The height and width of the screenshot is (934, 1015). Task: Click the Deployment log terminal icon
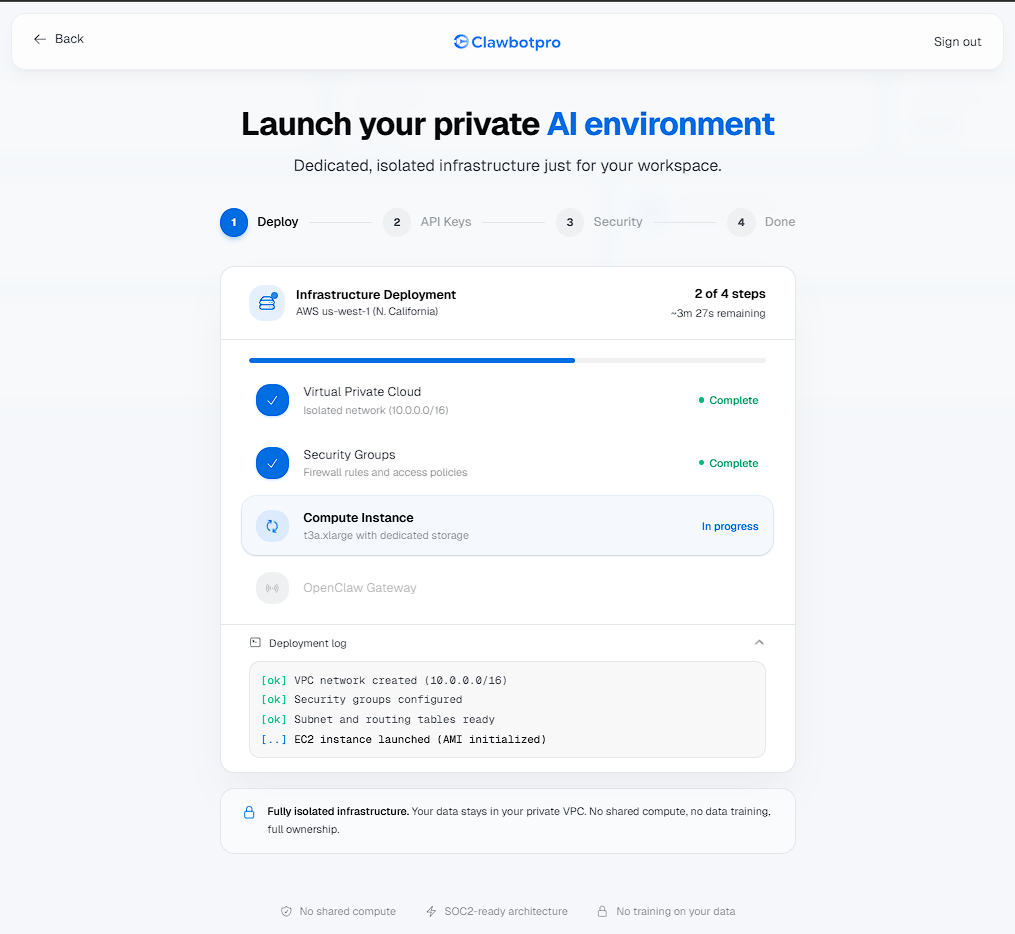coord(255,643)
